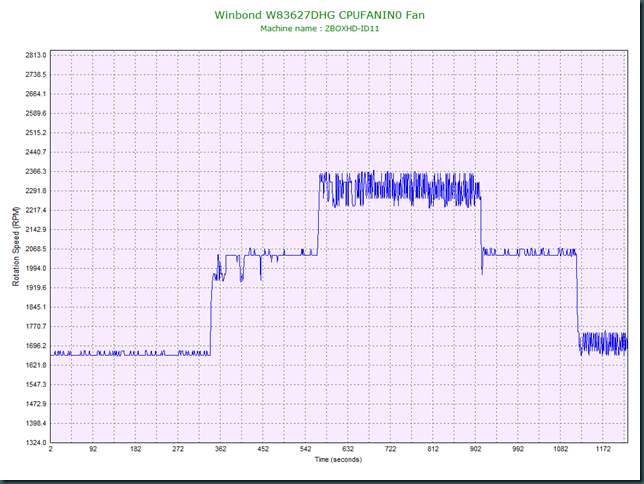Click the 2515.2 y-axis value
644x484 pixels.
(36, 132)
